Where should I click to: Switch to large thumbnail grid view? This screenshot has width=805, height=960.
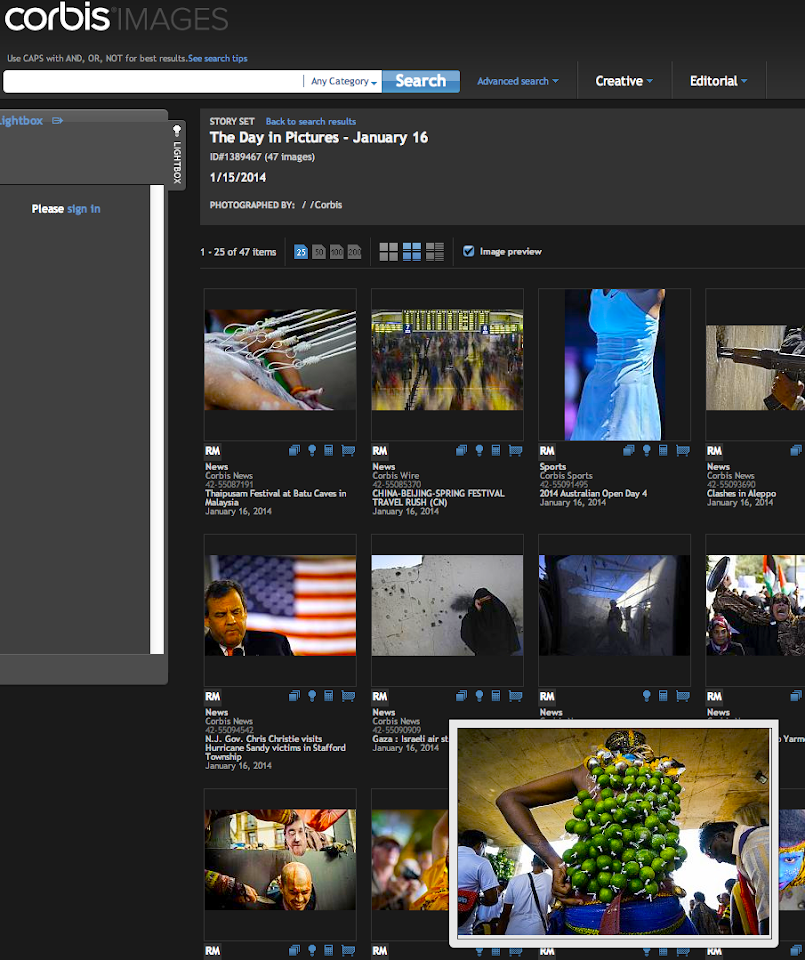click(388, 252)
